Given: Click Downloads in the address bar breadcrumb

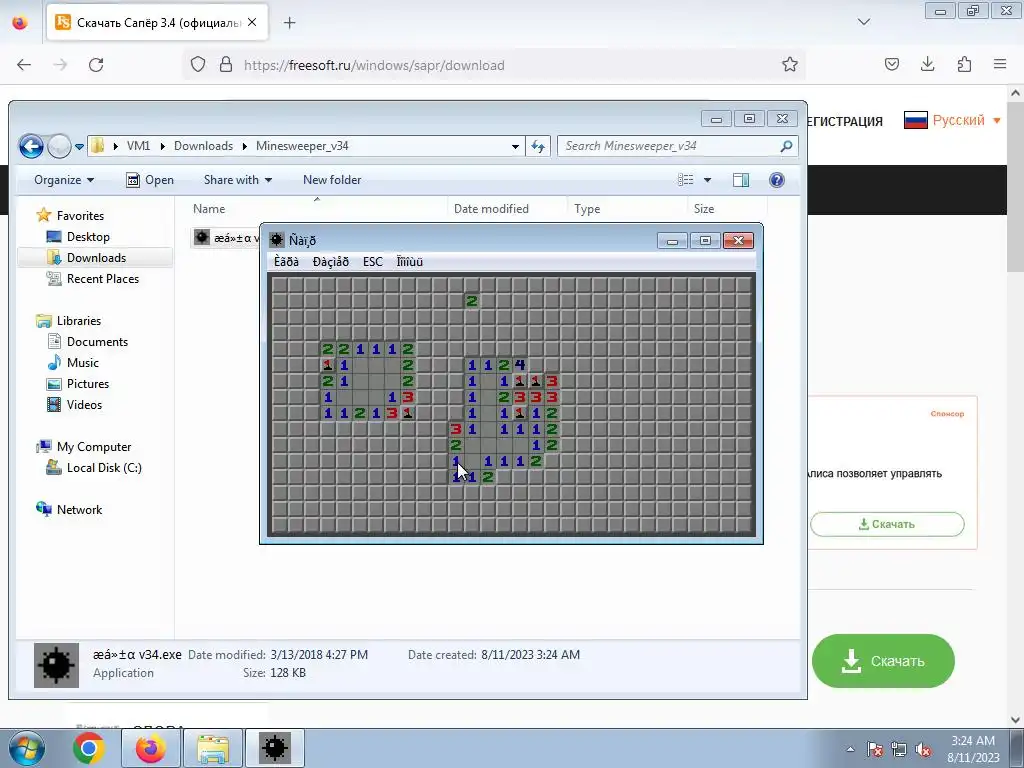Looking at the screenshot, I should point(203,146).
